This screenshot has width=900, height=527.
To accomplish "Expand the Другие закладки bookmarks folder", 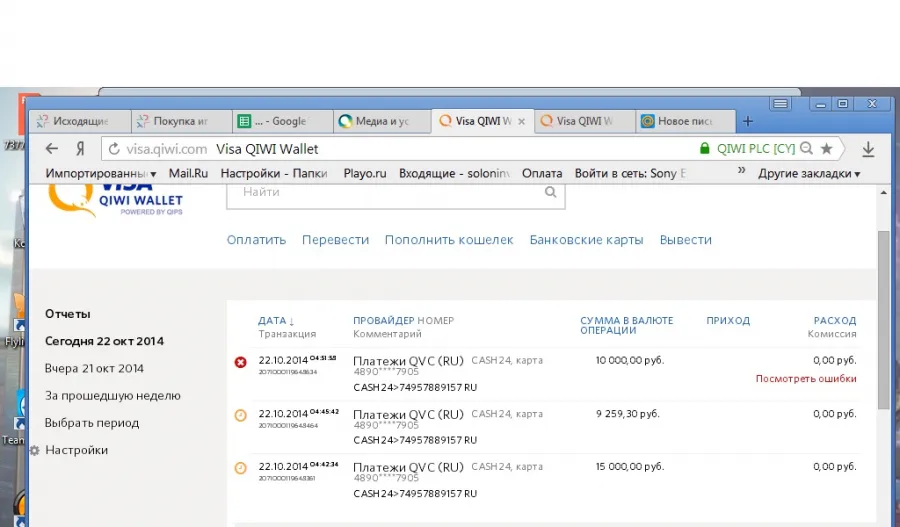I will [x=809, y=173].
